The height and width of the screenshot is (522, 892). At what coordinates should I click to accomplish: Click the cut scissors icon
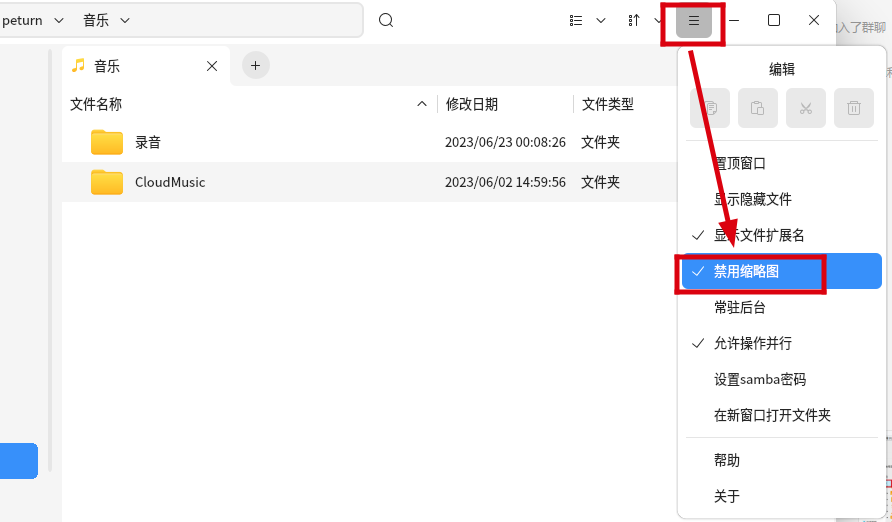(806, 108)
